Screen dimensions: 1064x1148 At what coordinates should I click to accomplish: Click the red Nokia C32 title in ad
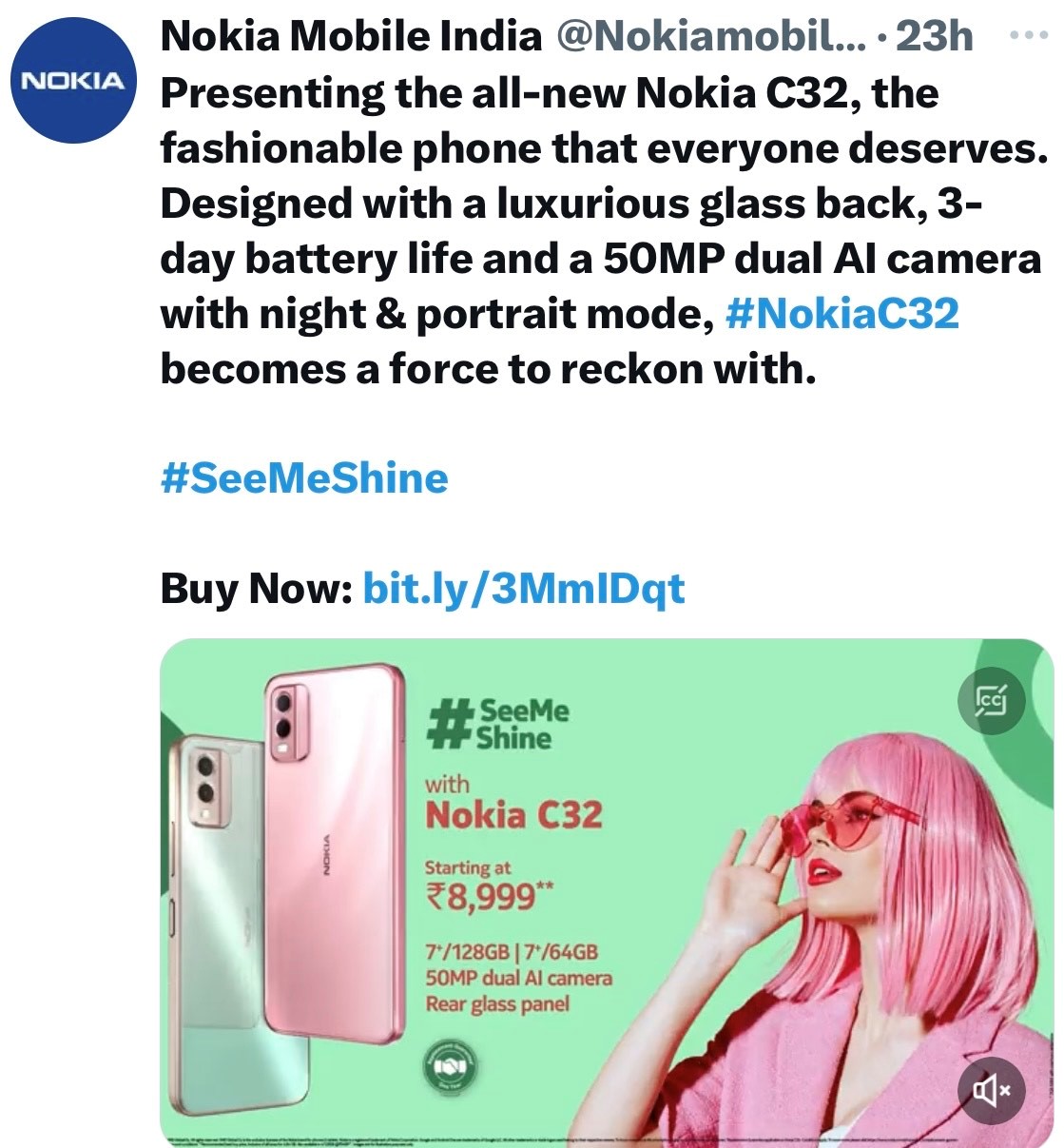pyautogui.click(x=513, y=815)
